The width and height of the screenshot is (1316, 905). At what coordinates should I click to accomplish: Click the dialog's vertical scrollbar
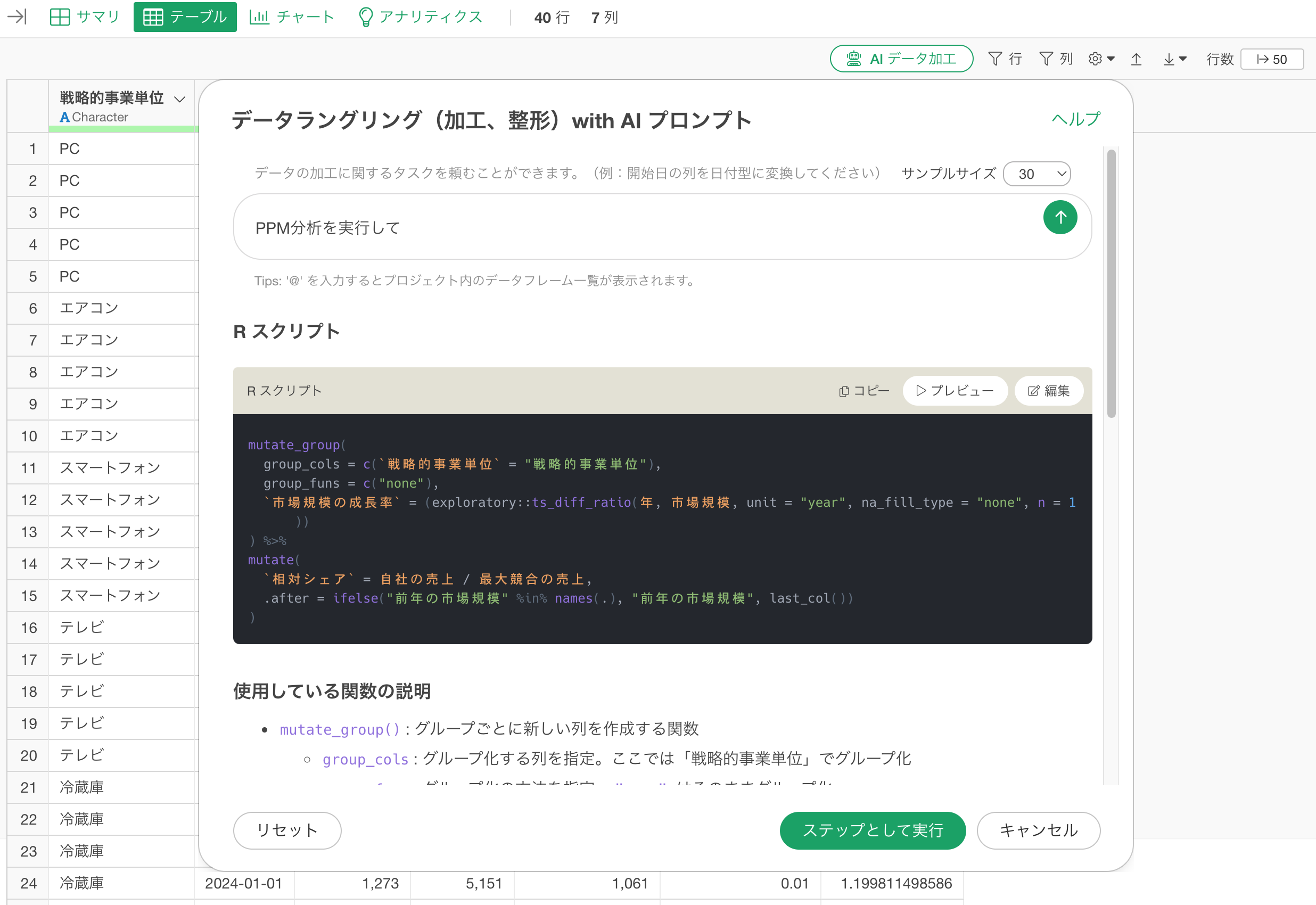coord(1111,284)
